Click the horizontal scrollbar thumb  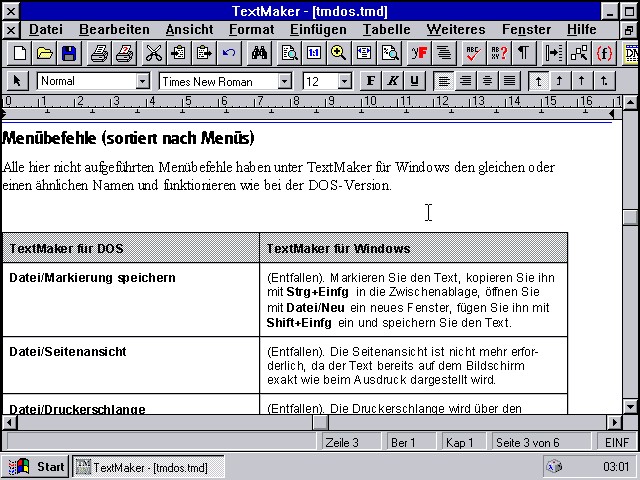[320, 422]
